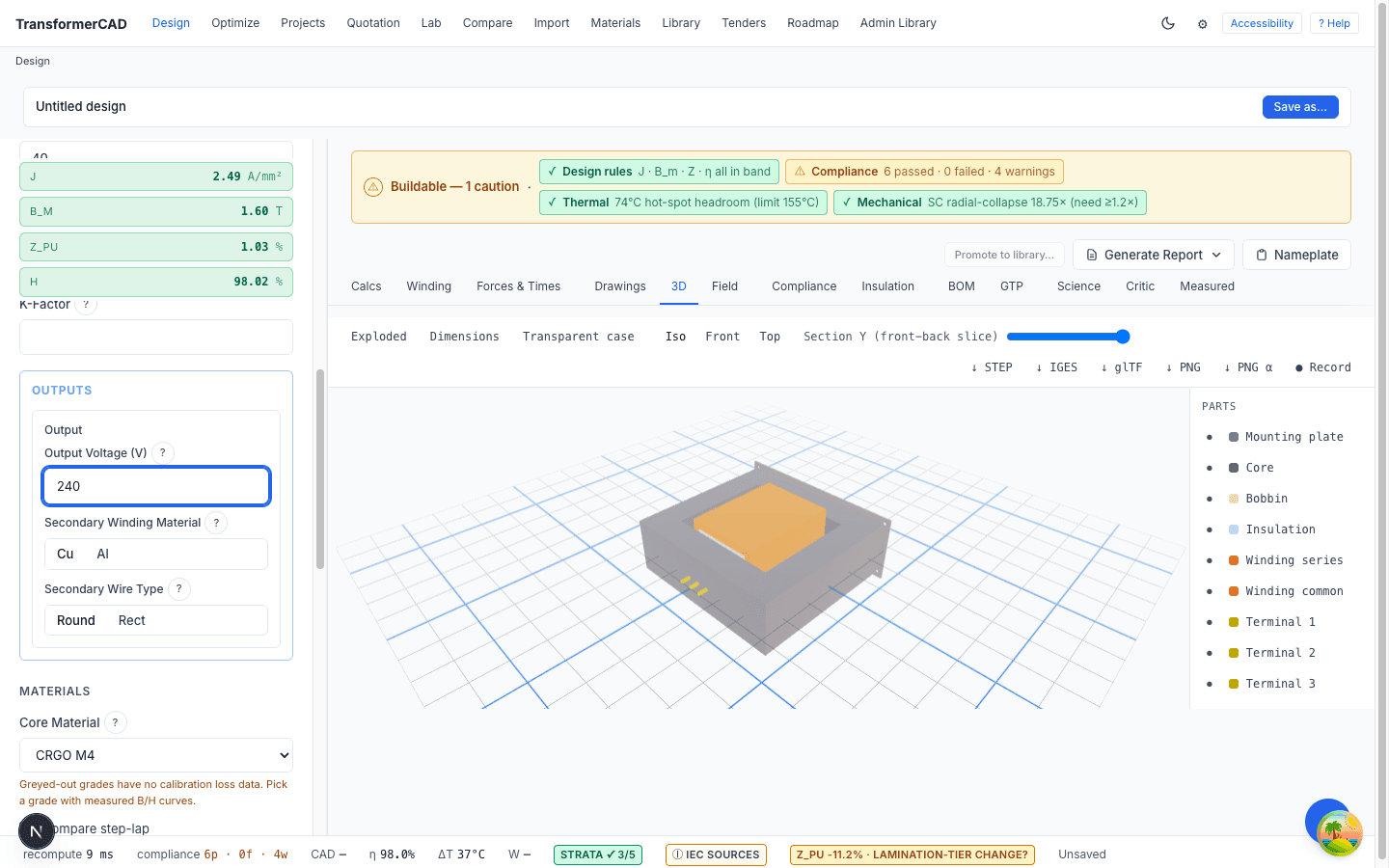Click the STRATA 3/5 status badge
Viewport: 1389px width, 868px height.
(598, 854)
